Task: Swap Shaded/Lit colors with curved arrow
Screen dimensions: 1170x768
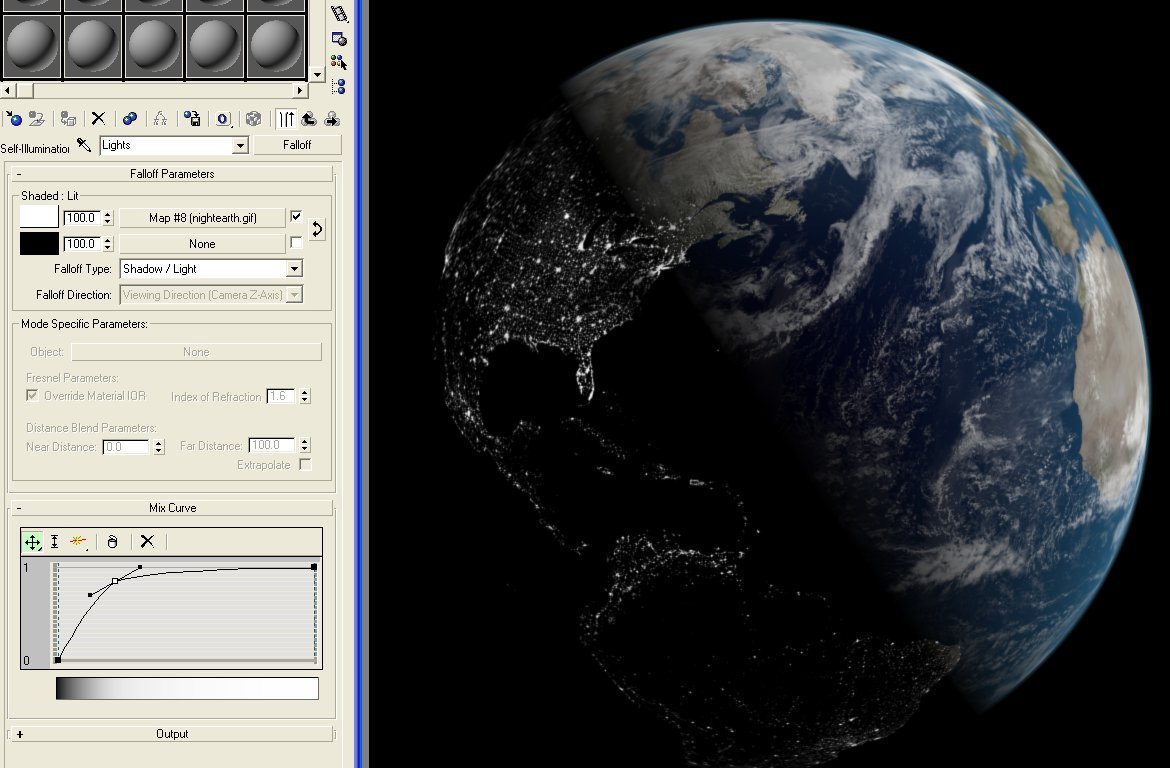Action: [x=317, y=229]
